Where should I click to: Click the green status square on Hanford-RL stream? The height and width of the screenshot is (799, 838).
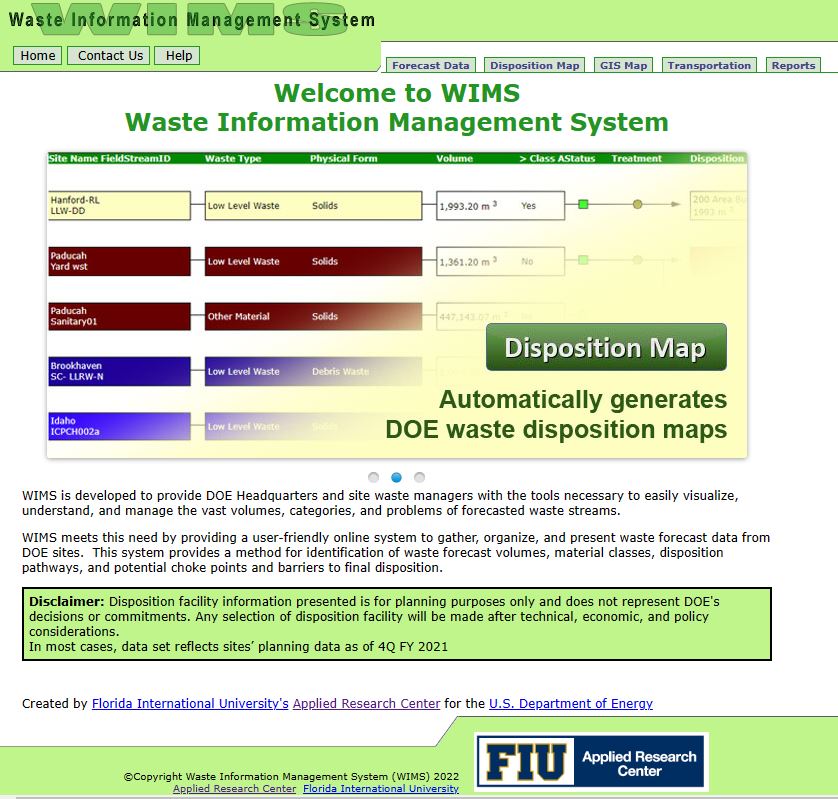click(x=583, y=204)
